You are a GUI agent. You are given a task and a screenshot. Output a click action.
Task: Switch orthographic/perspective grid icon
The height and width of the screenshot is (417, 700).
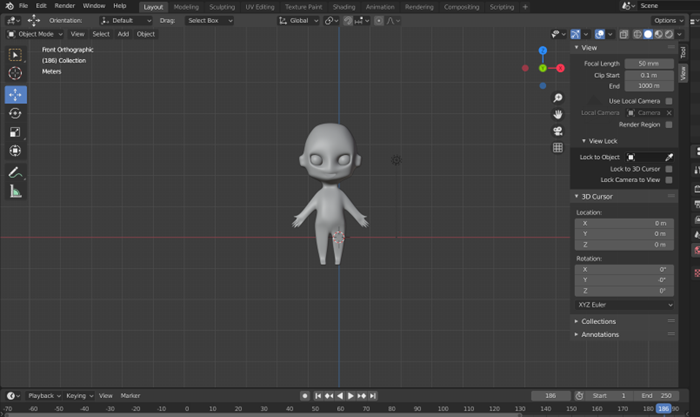(558, 148)
